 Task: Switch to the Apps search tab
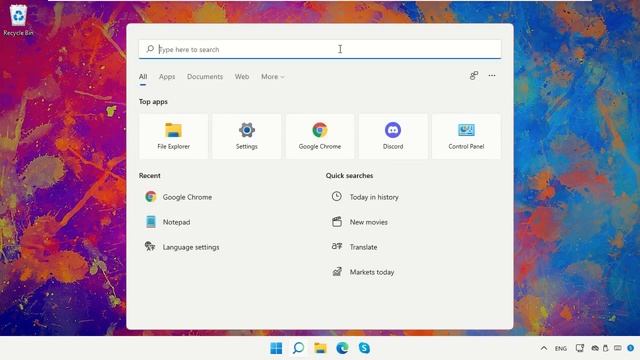[167, 77]
